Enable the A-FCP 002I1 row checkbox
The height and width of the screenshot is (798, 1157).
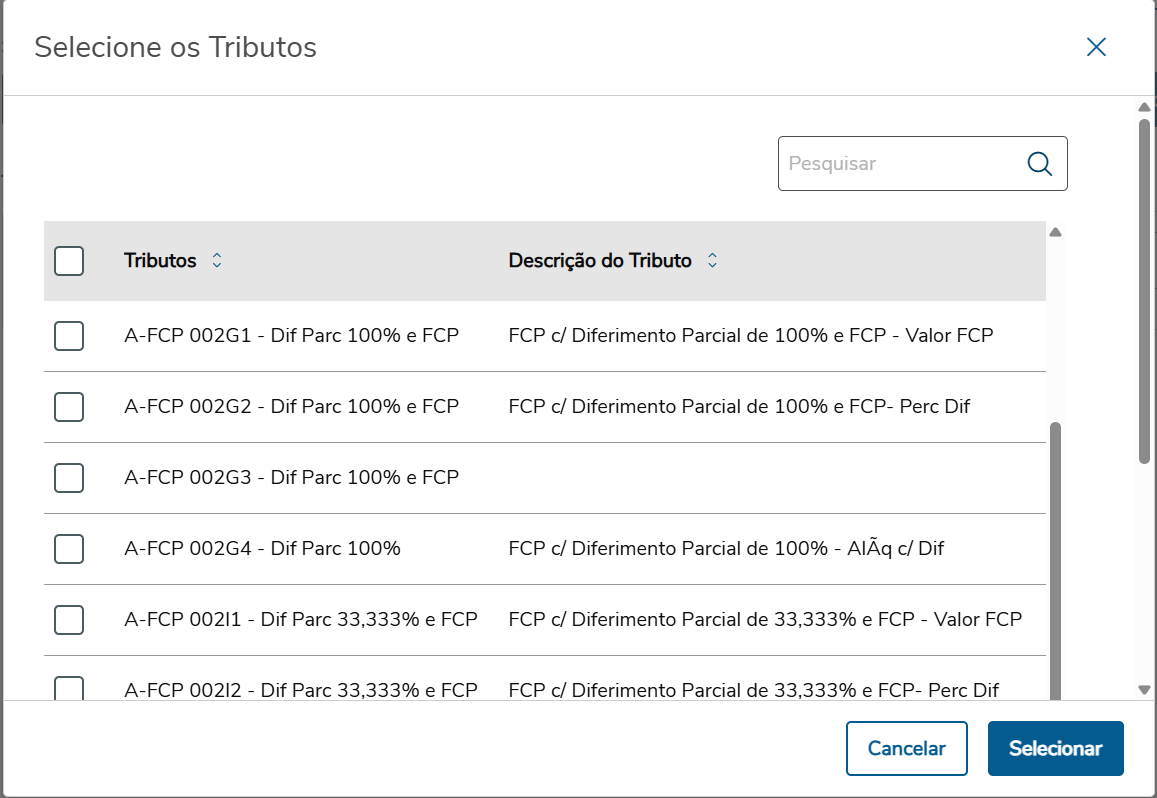69,620
